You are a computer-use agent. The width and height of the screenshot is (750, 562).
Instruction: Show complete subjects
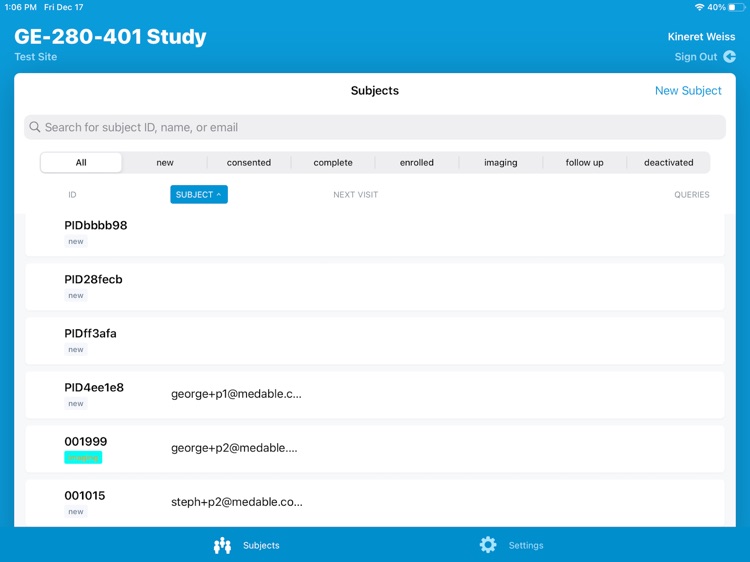click(333, 163)
